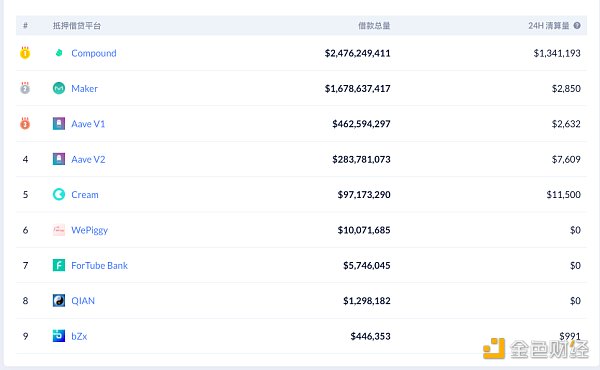Click the help icon beside 24H清算量
The width and height of the screenshot is (600, 370).
[577, 25]
